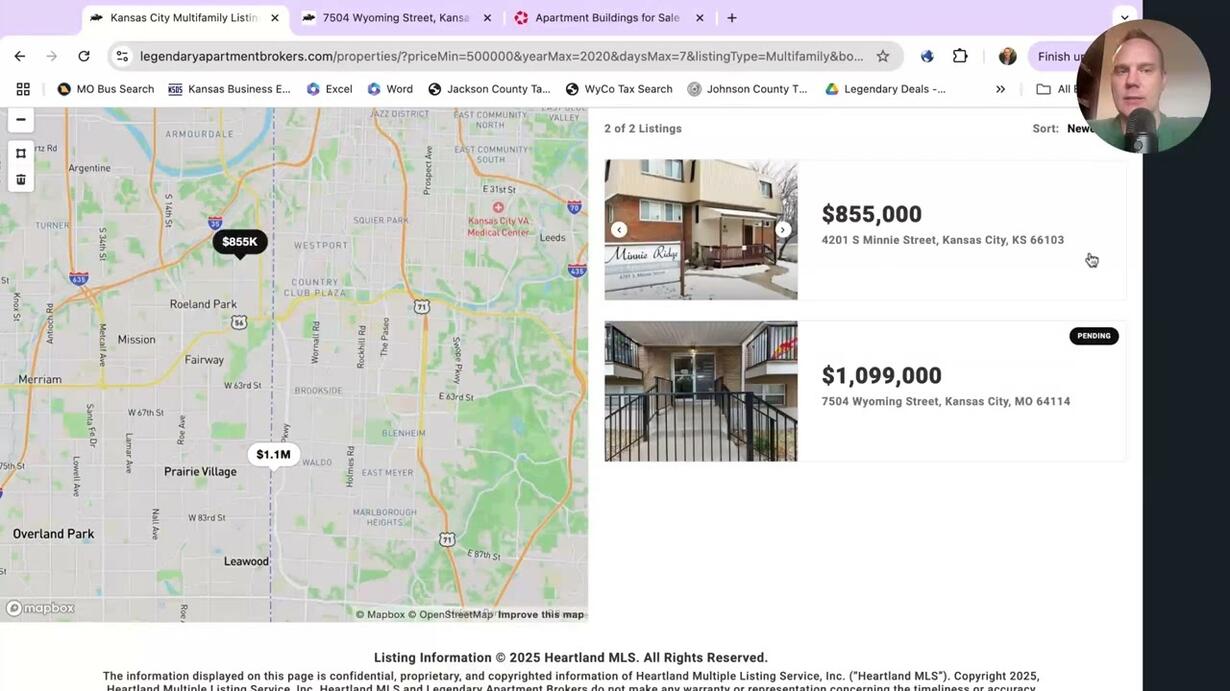The height and width of the screenshot is (691, 1230).
Task: Open Kansas Business E... bookmark
Action: (229, 89)
